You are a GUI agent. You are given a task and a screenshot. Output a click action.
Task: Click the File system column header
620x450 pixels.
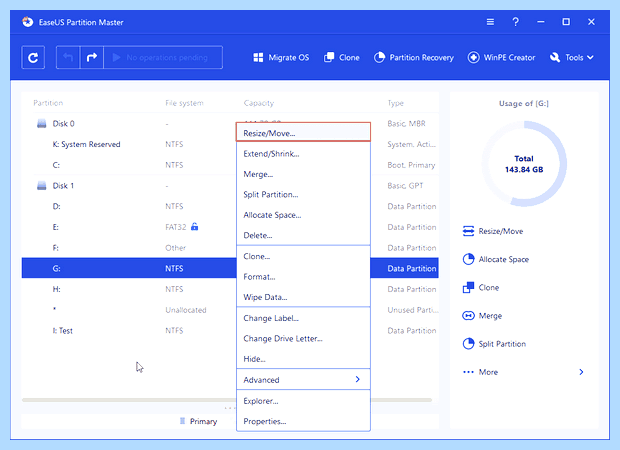click(x=184, y=103)
